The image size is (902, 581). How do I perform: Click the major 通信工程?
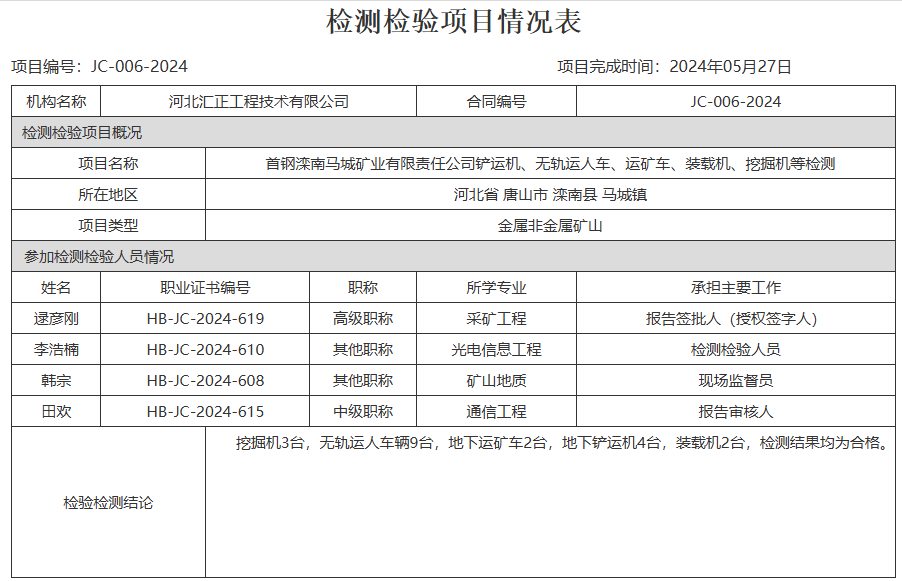click(496, 412)
